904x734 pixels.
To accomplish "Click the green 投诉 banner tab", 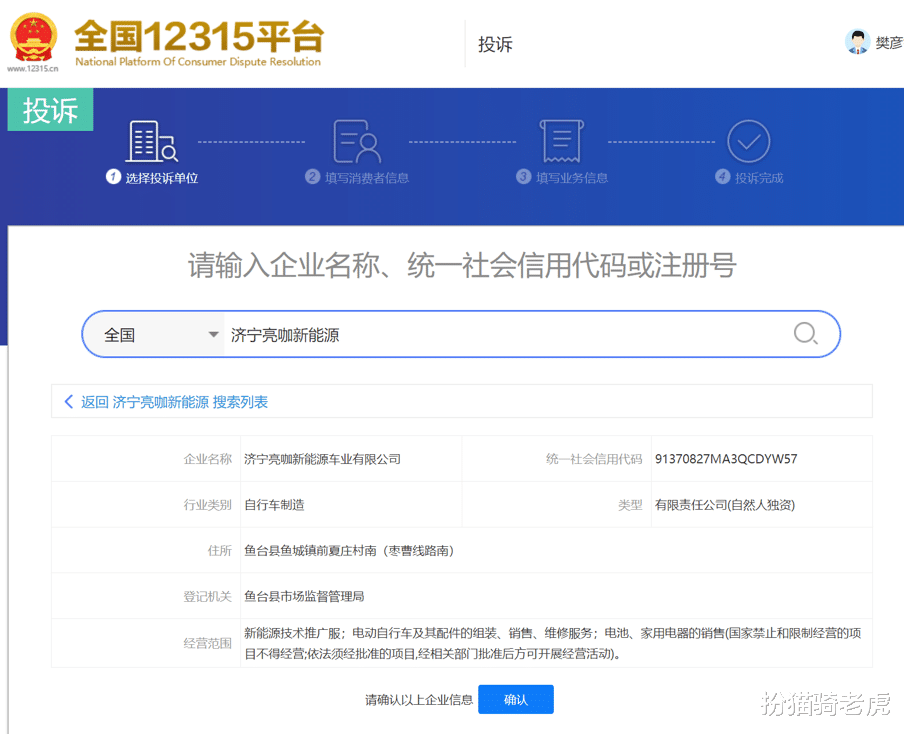I will [49, 110].
